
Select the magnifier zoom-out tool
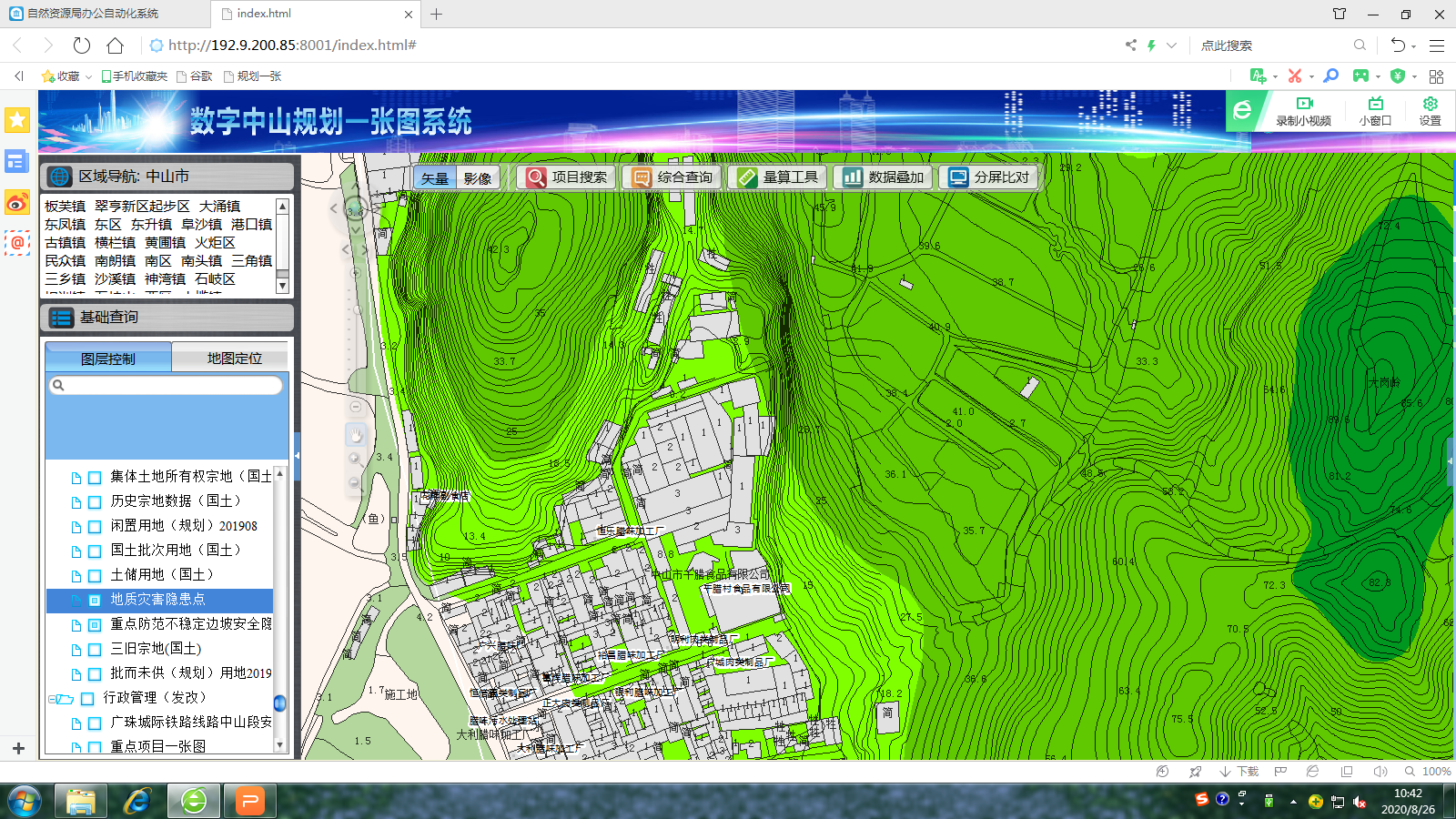355,483
